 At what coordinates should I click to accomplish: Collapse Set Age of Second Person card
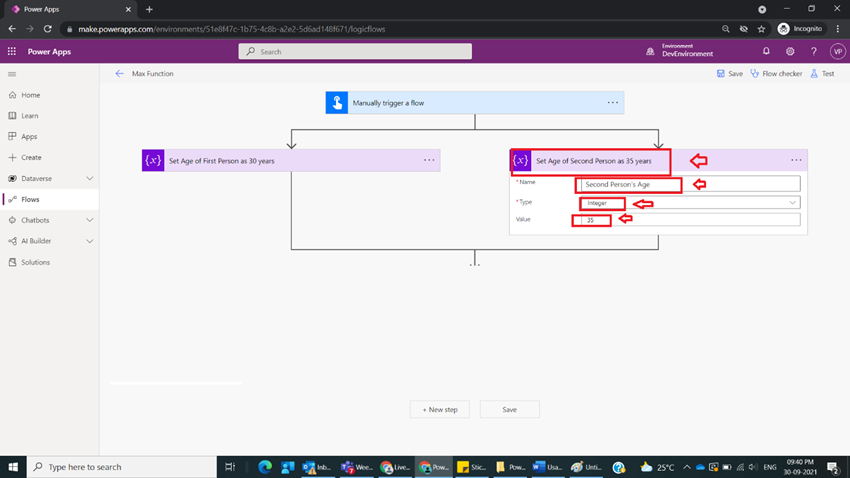(x=659, y=160)
